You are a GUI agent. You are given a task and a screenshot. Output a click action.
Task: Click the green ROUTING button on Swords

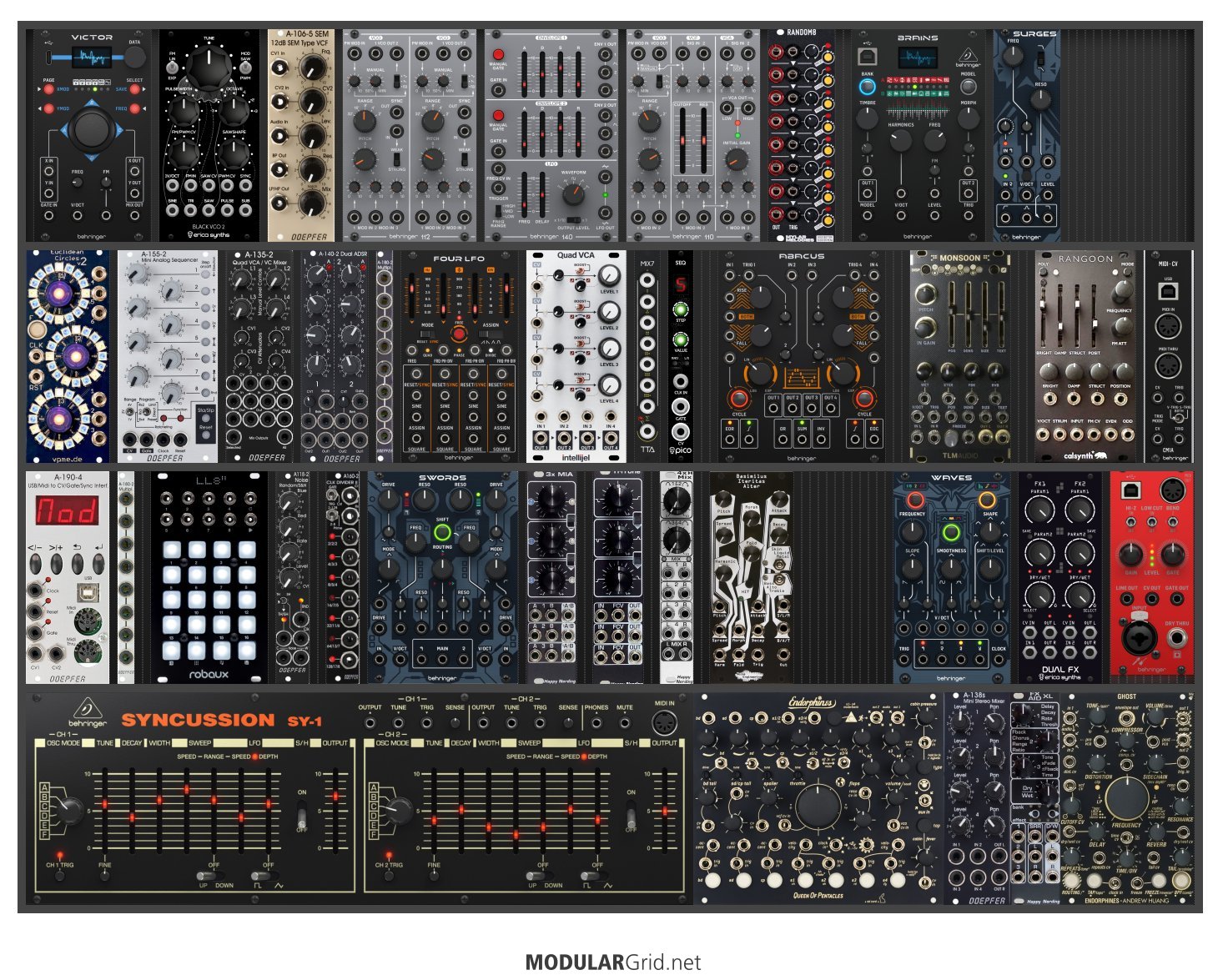tap(442, 532)
